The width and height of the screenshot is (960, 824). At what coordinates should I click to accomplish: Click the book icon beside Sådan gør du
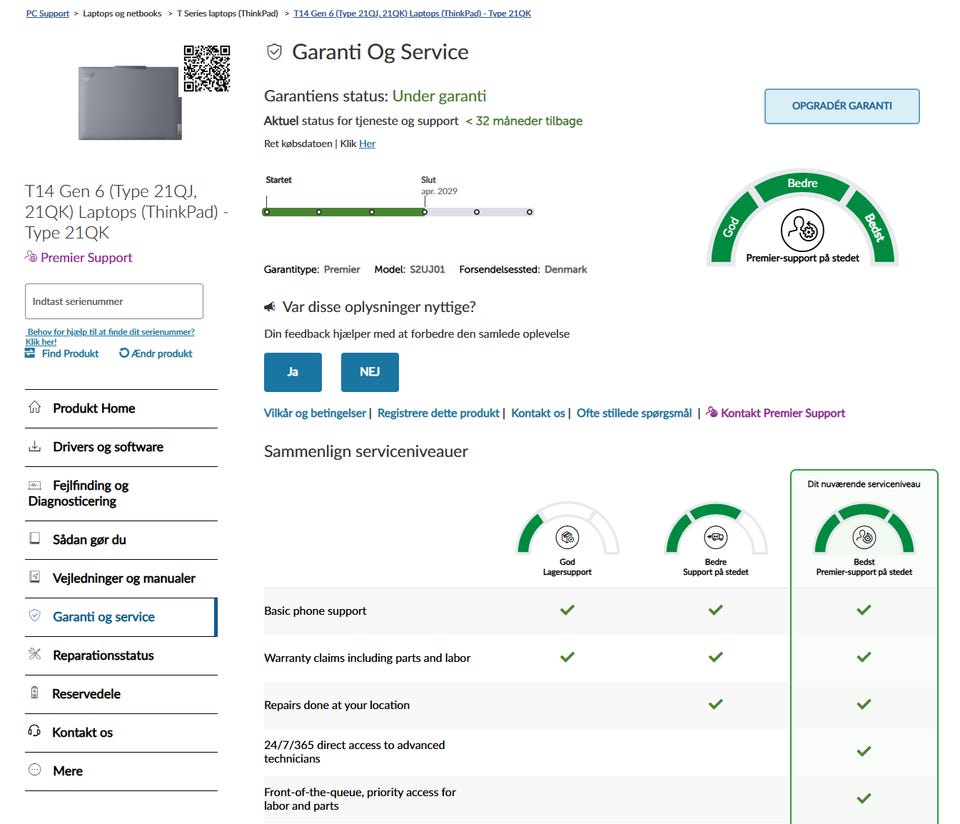[35, 539]
